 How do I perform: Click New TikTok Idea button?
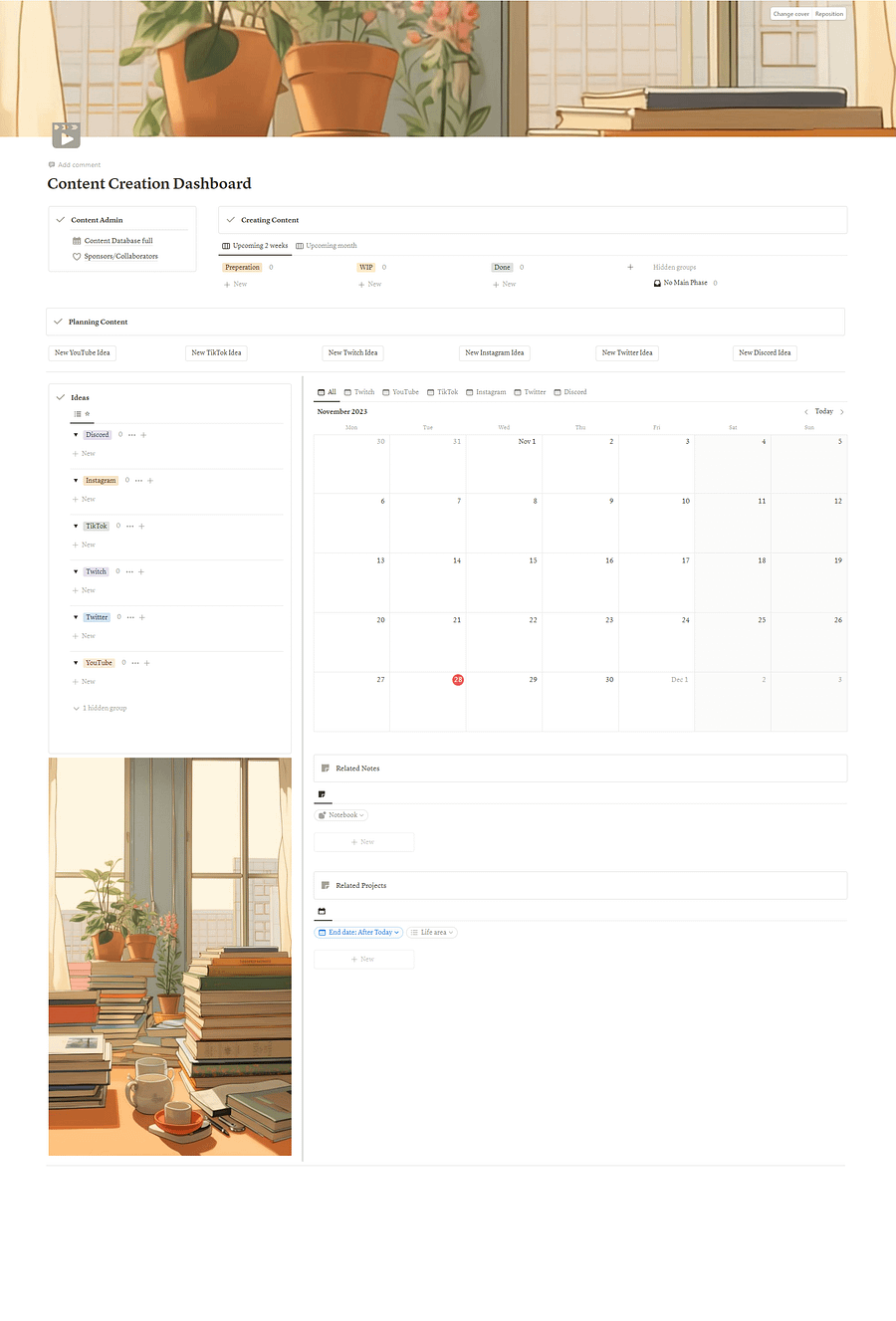(x=216, y=352)
